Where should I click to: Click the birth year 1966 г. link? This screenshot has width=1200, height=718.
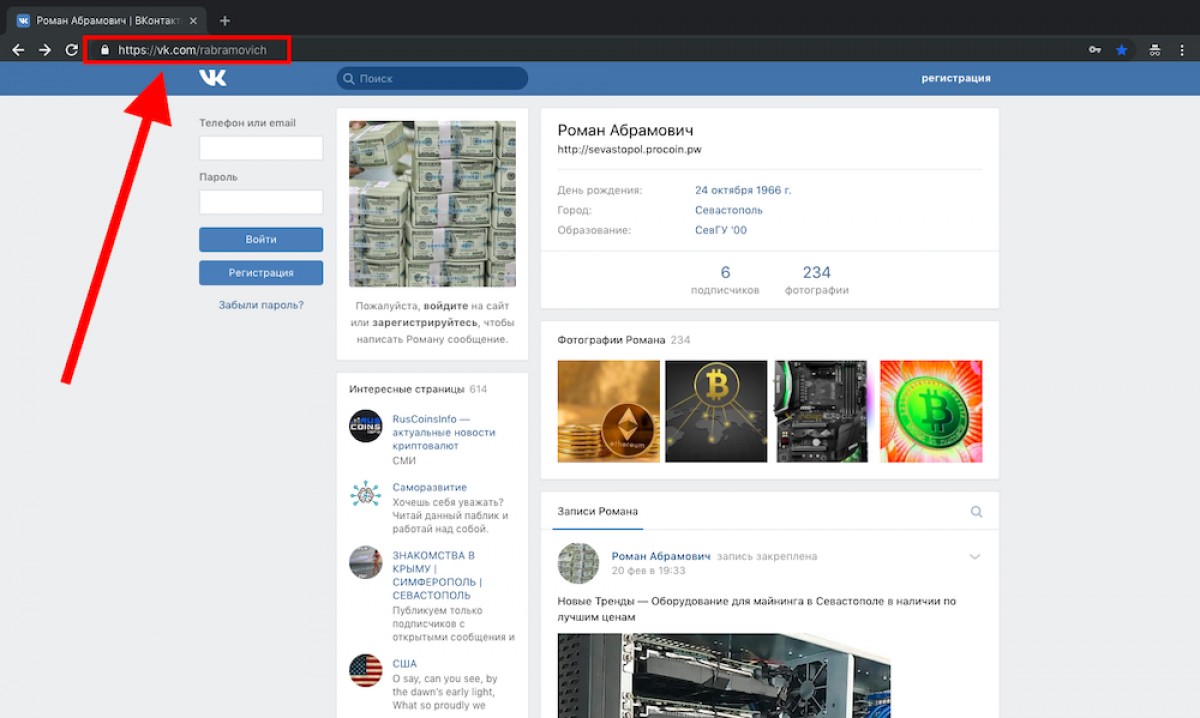(776, 190)
